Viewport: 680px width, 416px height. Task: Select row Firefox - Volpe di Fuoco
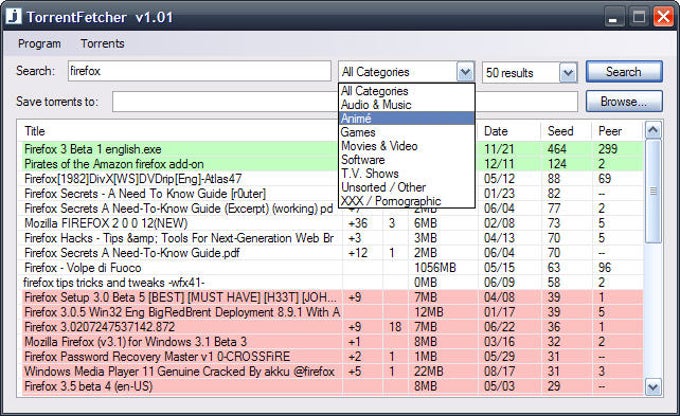click(332, 267)
